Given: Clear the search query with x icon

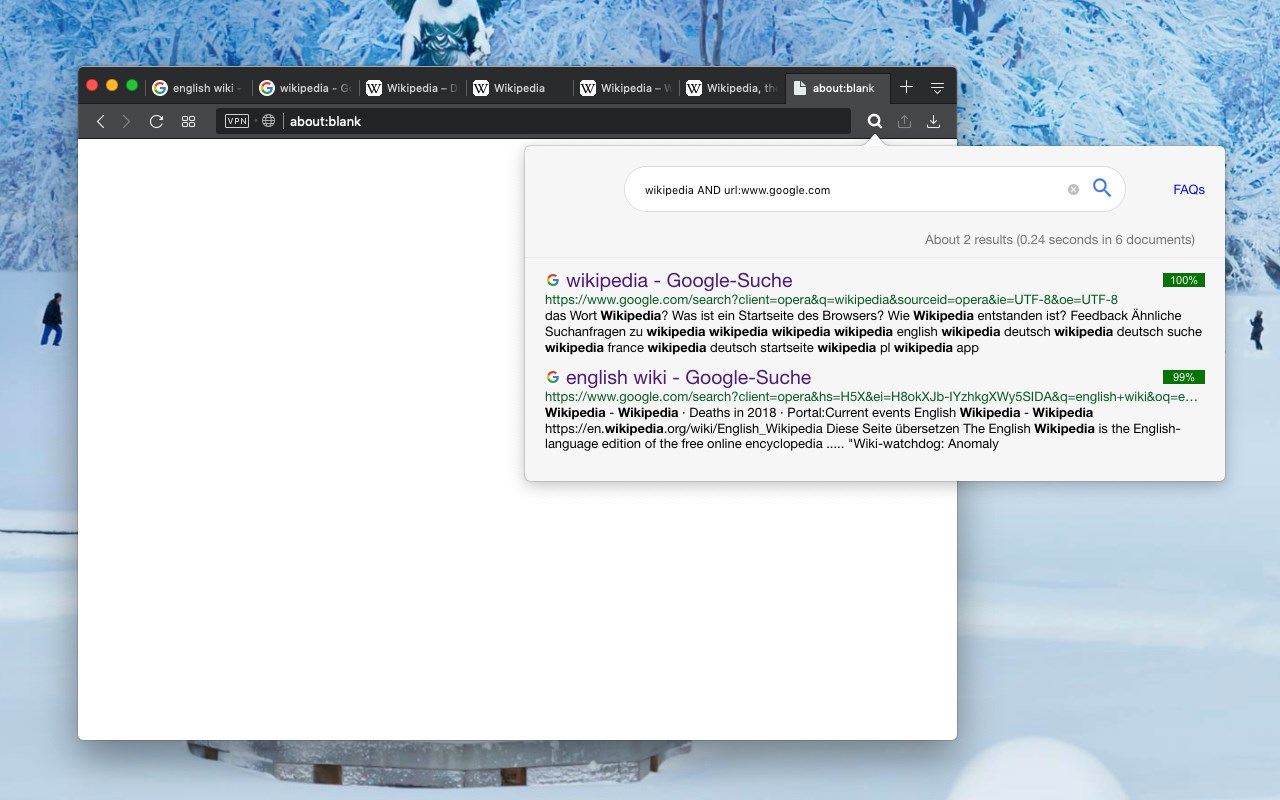Looking at the screenshot, I should pos(1073,189).
